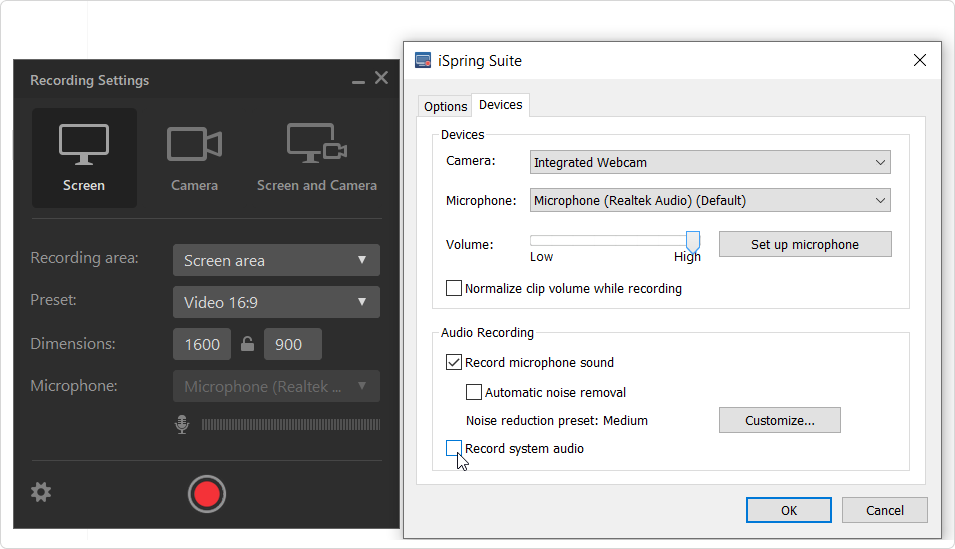Click the microphone level meter bar
This screenshot has height=549, width=955.
pos(291,425)
